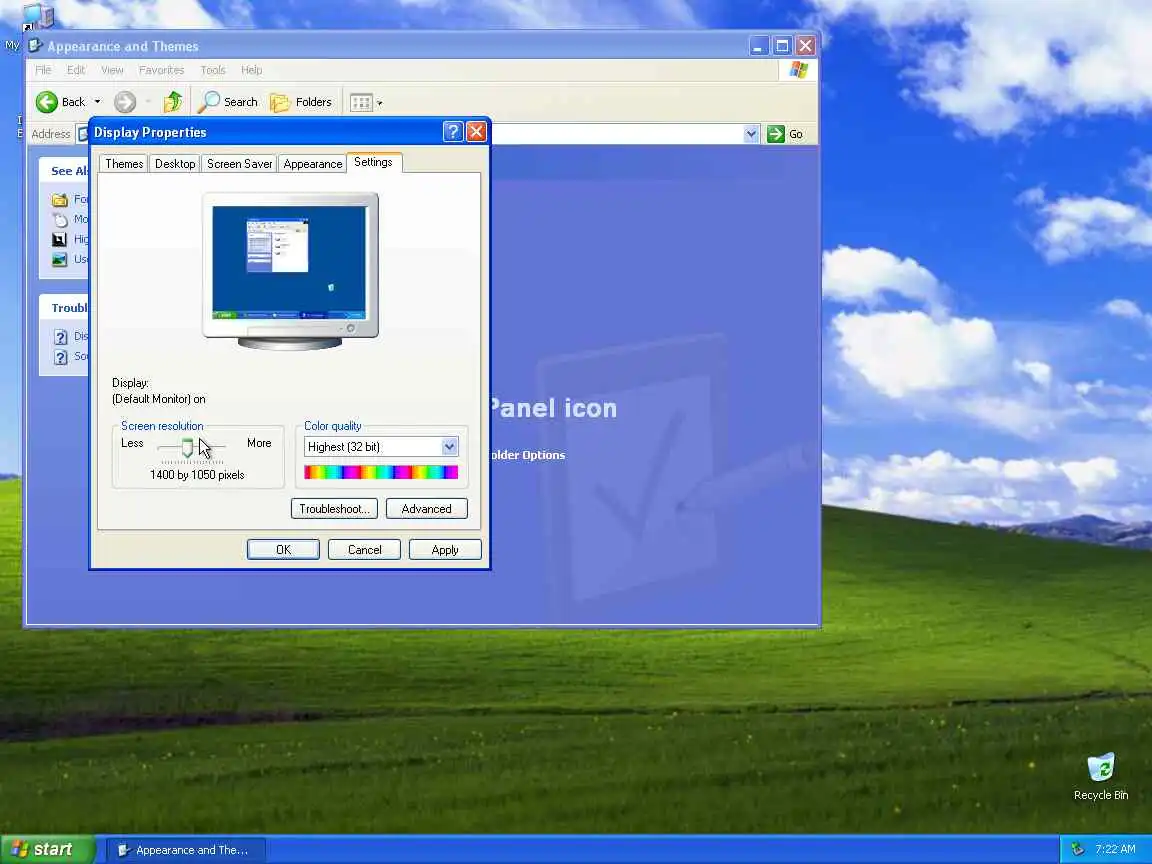Click the Display Properties help question button
Viewport: 1152px width, 864px height.
pyautogui.click(x=453, y=132)
